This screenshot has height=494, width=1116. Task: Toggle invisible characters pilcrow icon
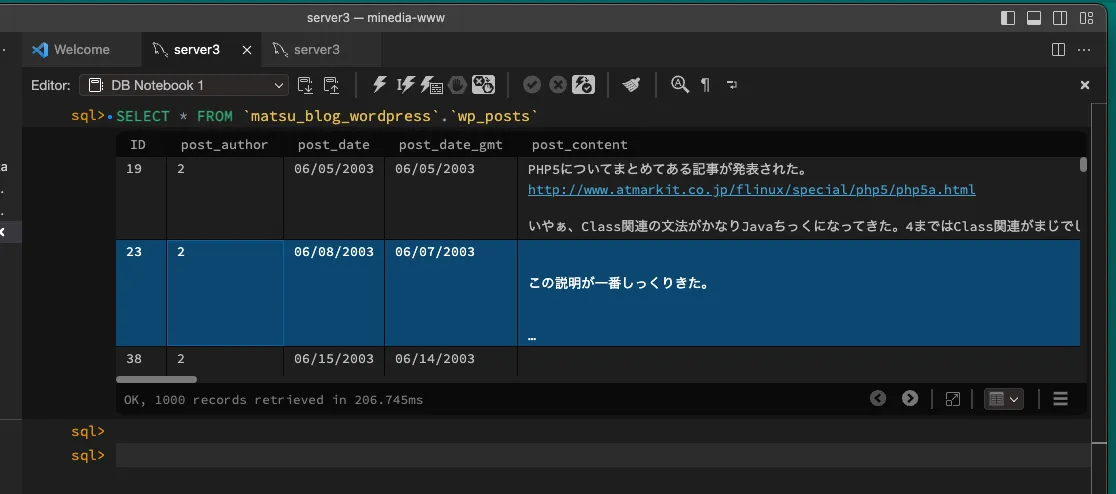[x=705, y=85]
